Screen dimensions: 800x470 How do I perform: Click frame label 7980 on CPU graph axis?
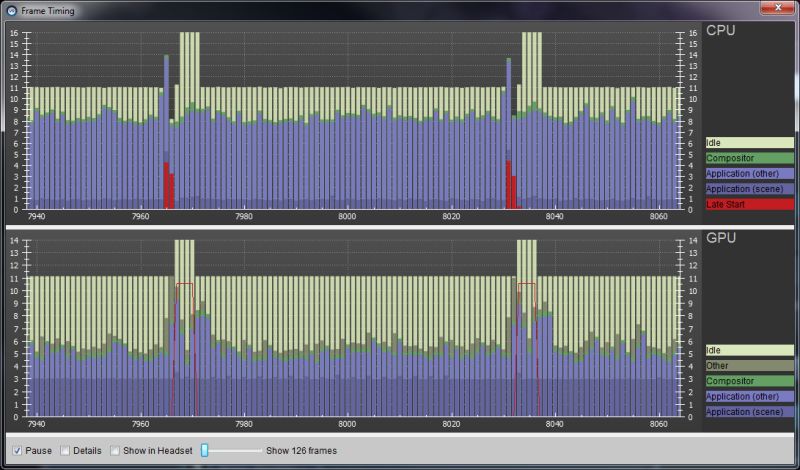pyautogui.click(x=244, y=216)
